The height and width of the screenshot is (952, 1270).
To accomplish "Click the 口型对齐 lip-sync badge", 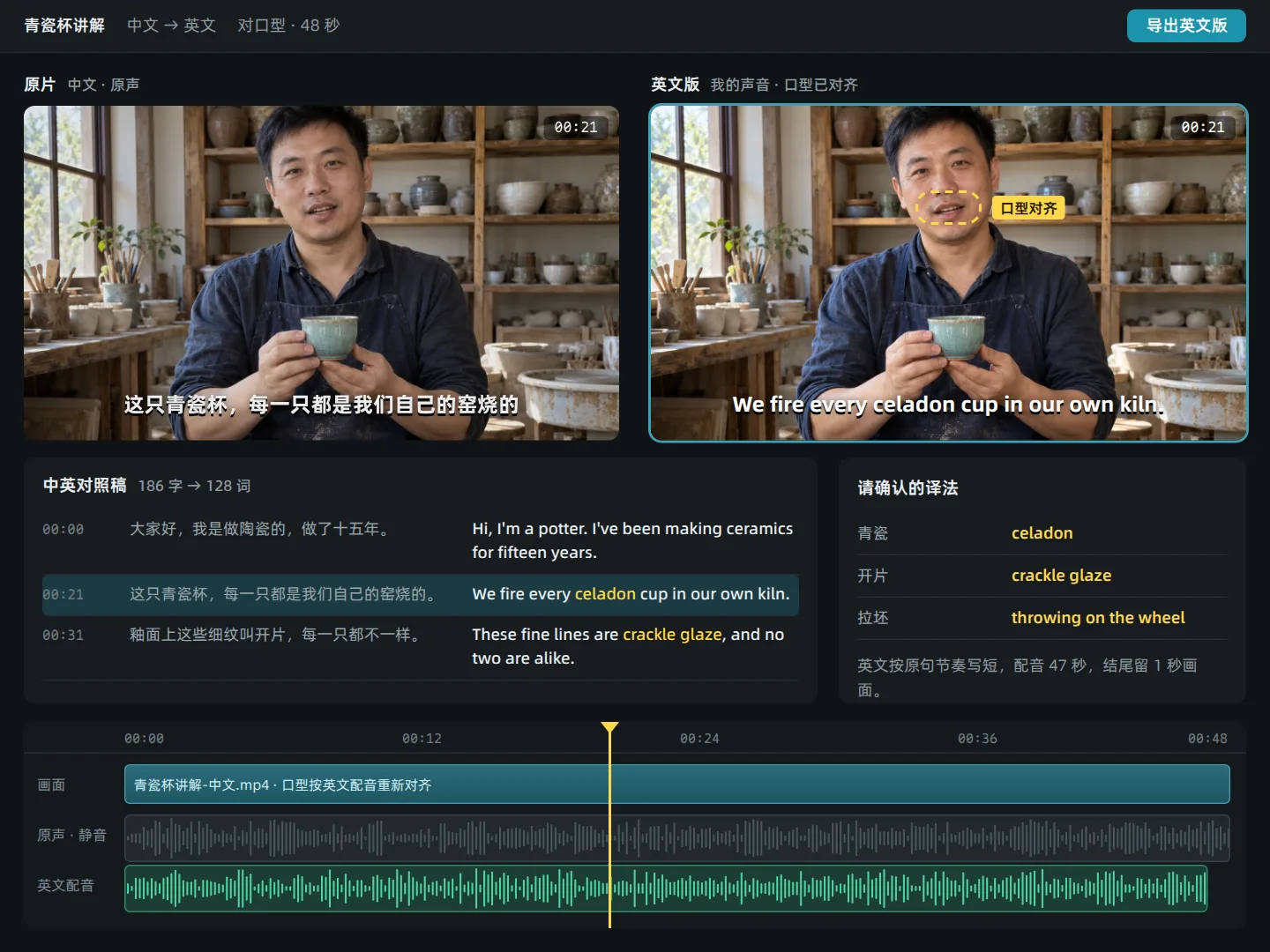I will click(x=1028, y=208).
